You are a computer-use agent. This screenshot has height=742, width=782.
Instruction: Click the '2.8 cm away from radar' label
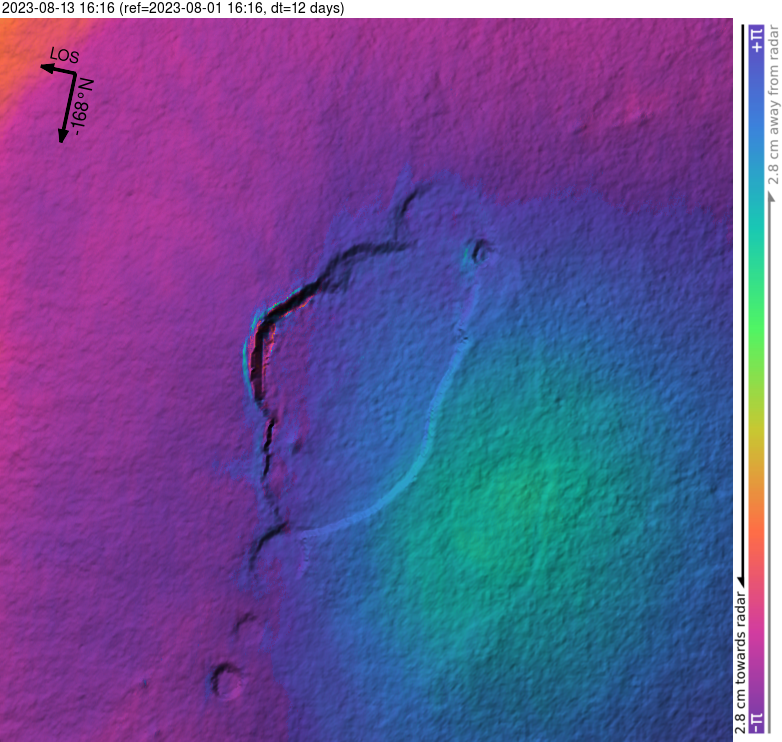pos(774,105)
